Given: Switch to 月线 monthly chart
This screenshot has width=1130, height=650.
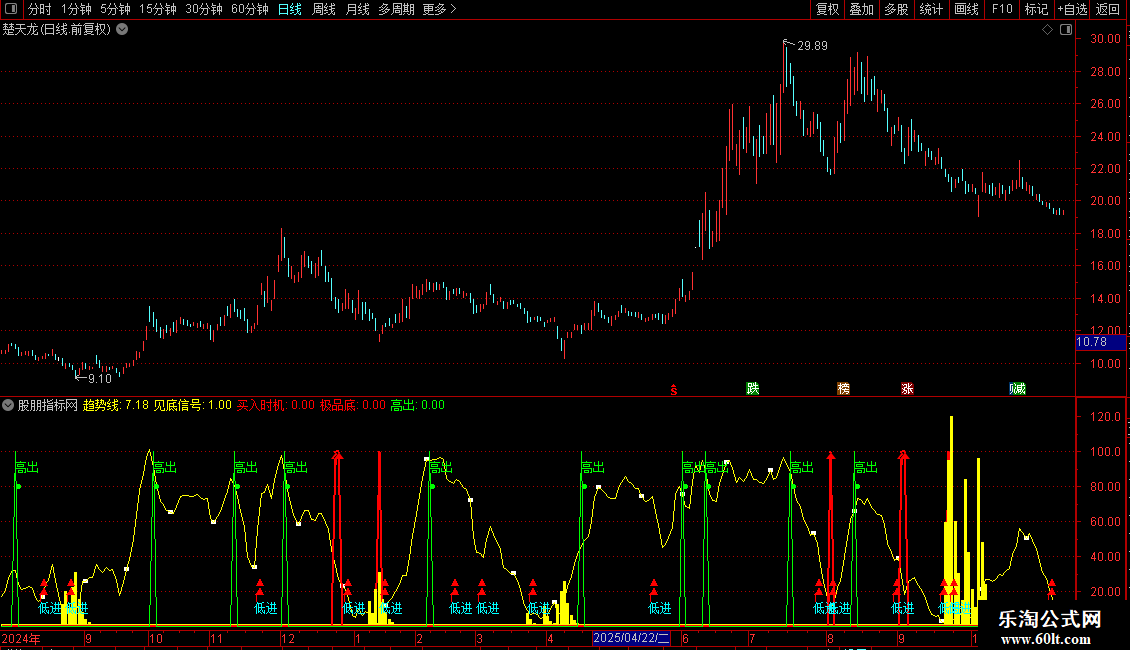Looking at the screenshot, I should tap(357, 9).
